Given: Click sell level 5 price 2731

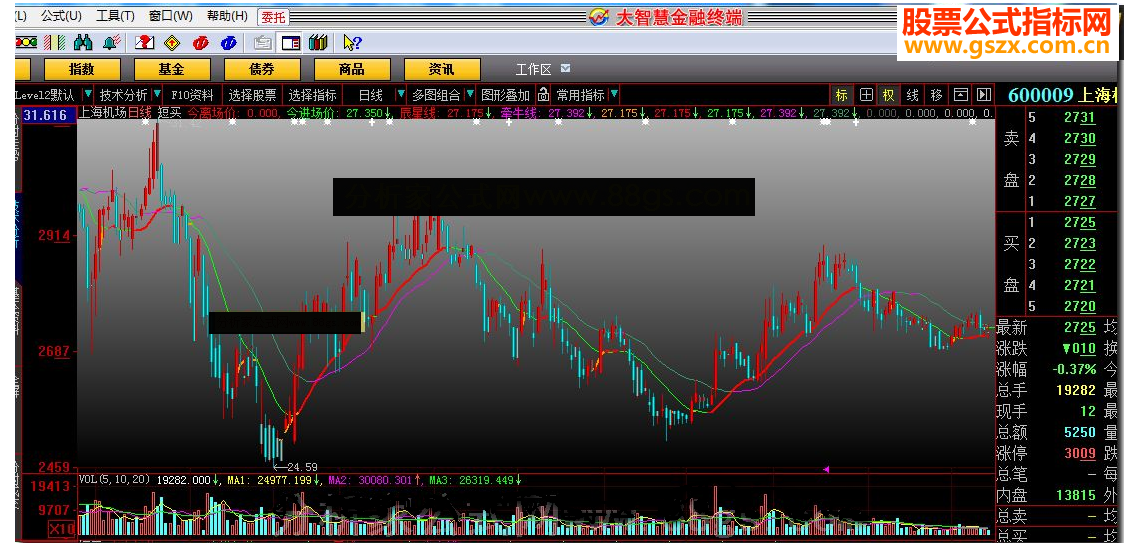Looking at the screenshot, I should (x=1080, y=118).
